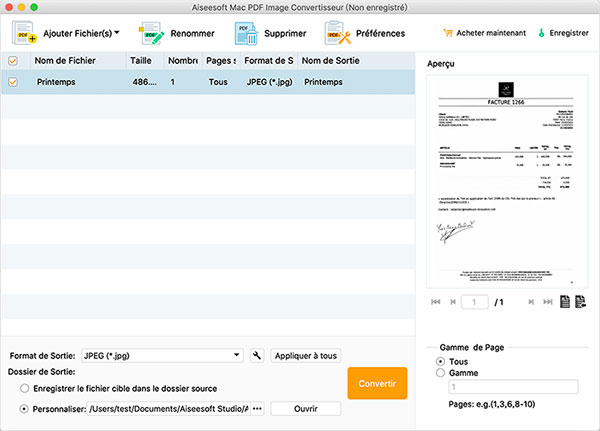
Task: Click the preview page number field
Action: [x=474, y=302]
